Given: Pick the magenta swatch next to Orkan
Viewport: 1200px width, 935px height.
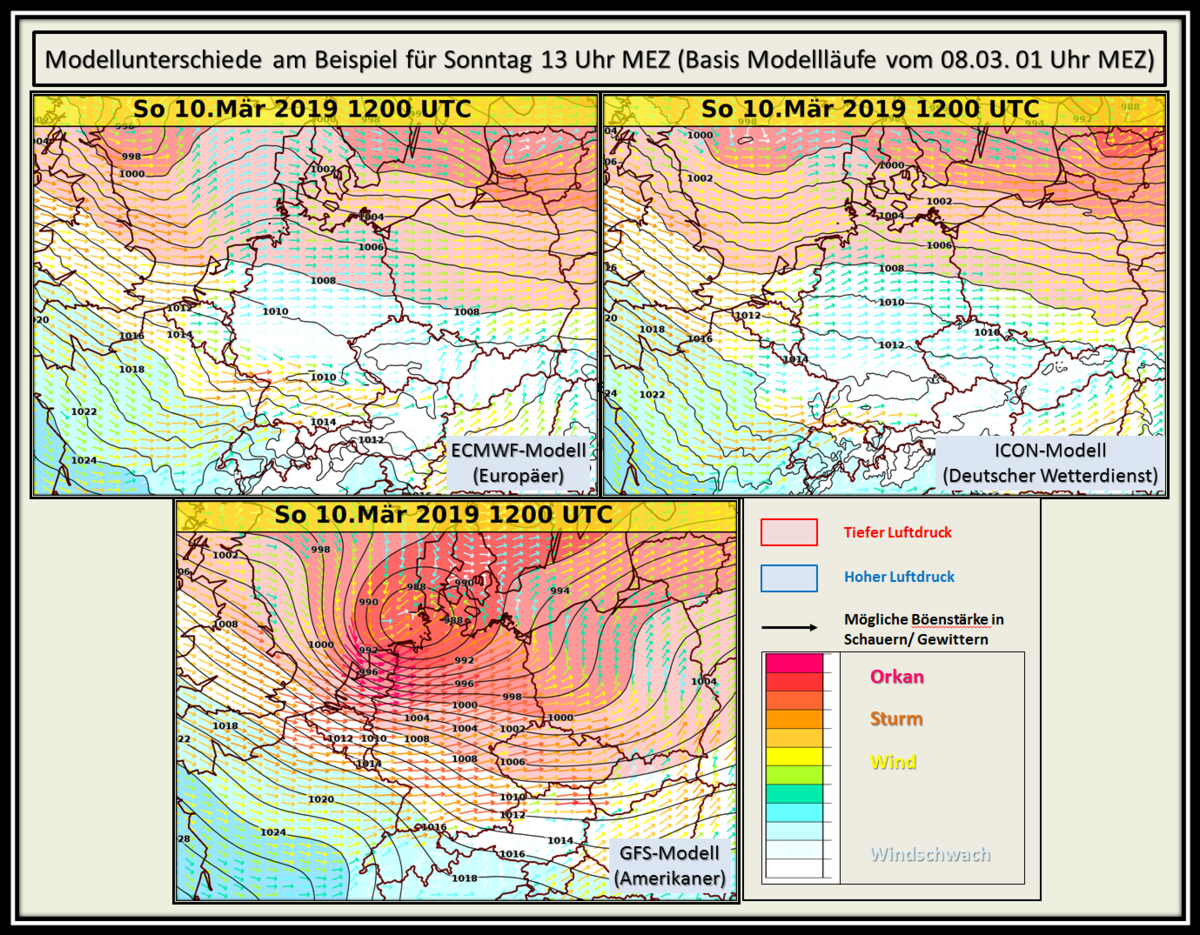Looking at the screenshot, I should click(793, 663).
